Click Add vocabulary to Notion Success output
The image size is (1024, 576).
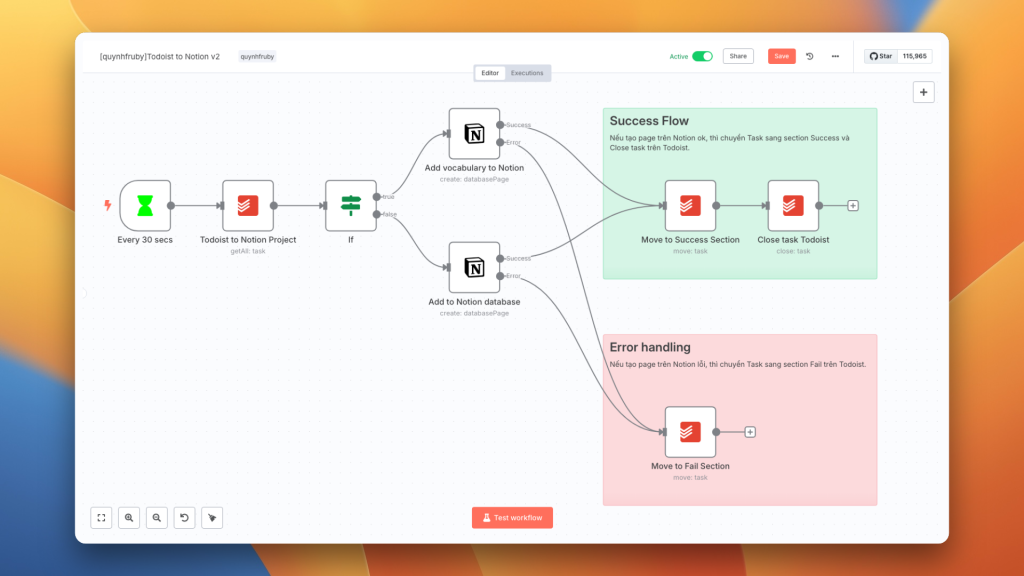coord(500,125)
